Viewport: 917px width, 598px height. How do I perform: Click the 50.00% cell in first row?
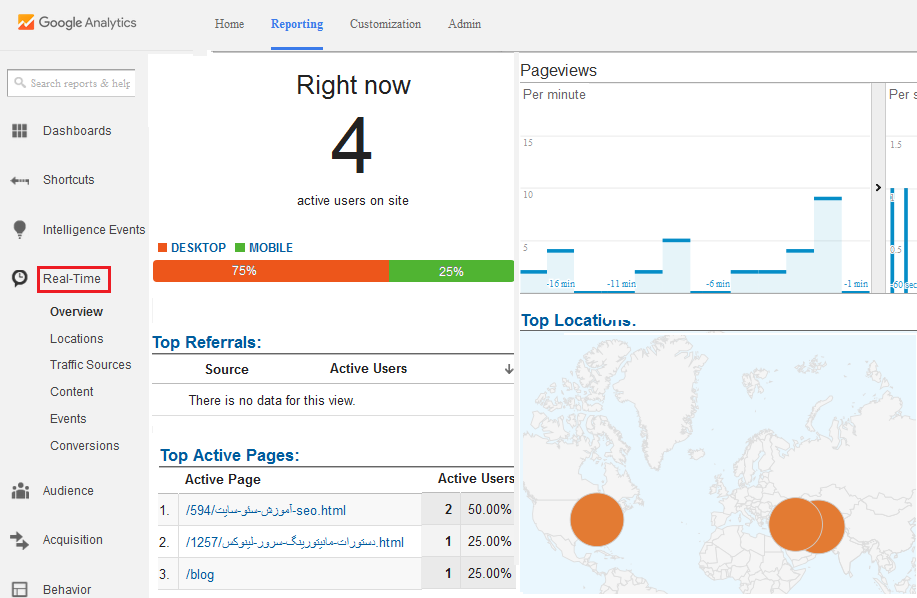pyautogui.click(x=489, y=509)
